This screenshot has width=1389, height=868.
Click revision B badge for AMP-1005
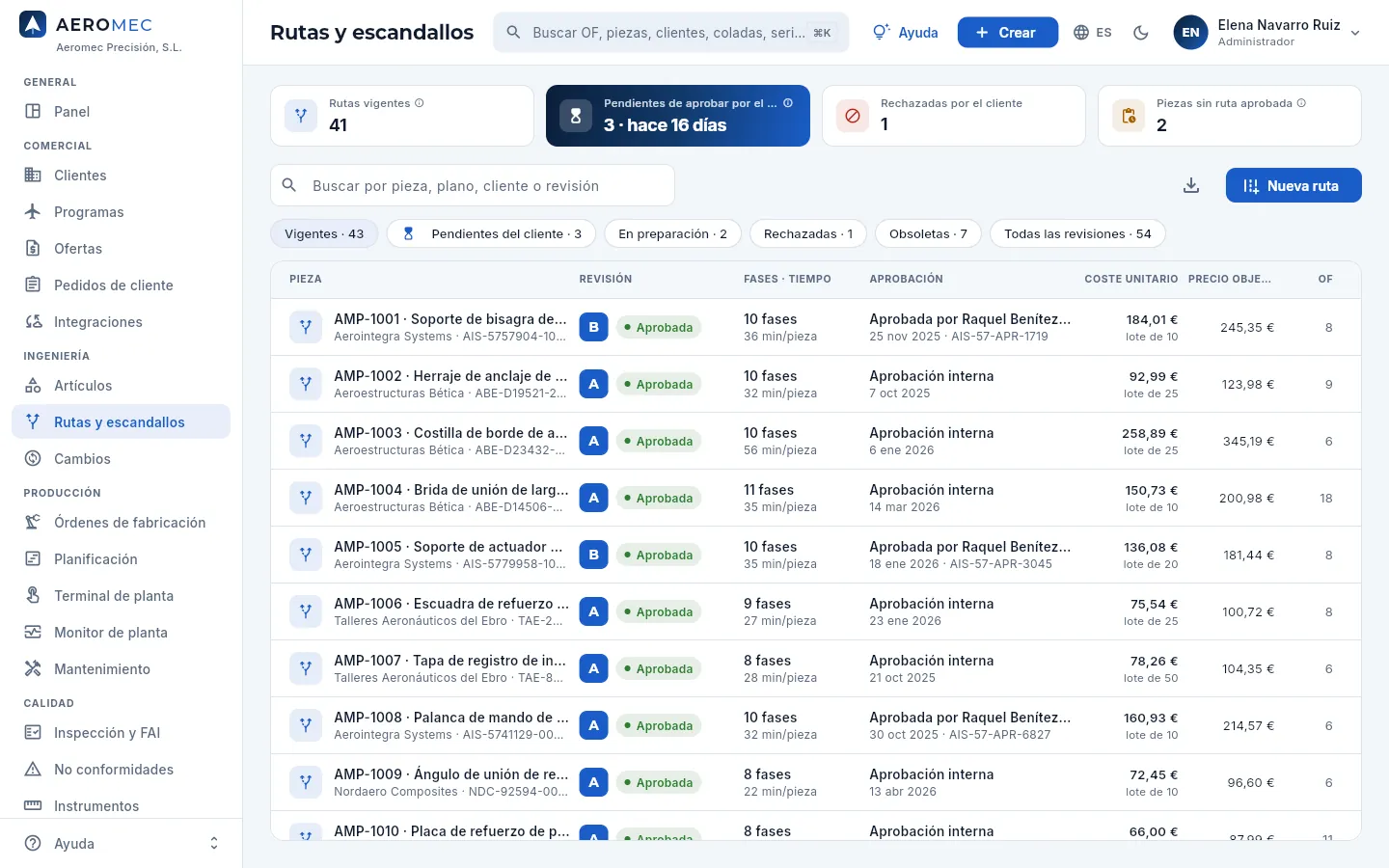(593, 555)
